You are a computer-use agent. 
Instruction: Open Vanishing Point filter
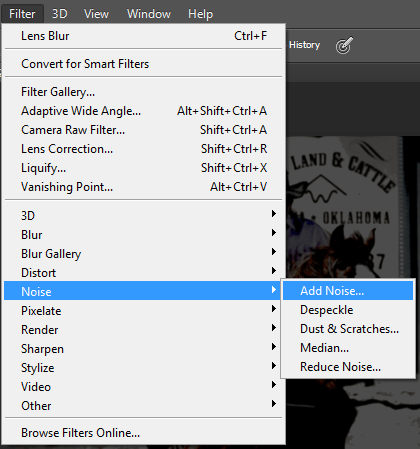coord(144,187)
